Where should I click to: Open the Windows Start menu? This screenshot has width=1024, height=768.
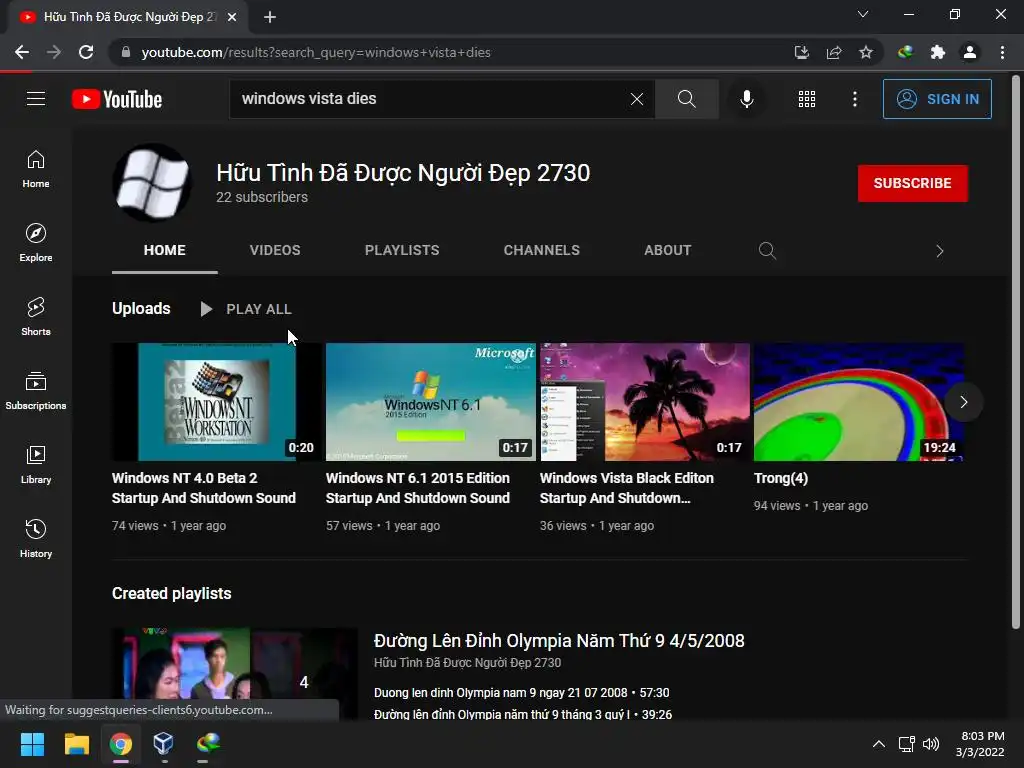[x=32, y=744]
